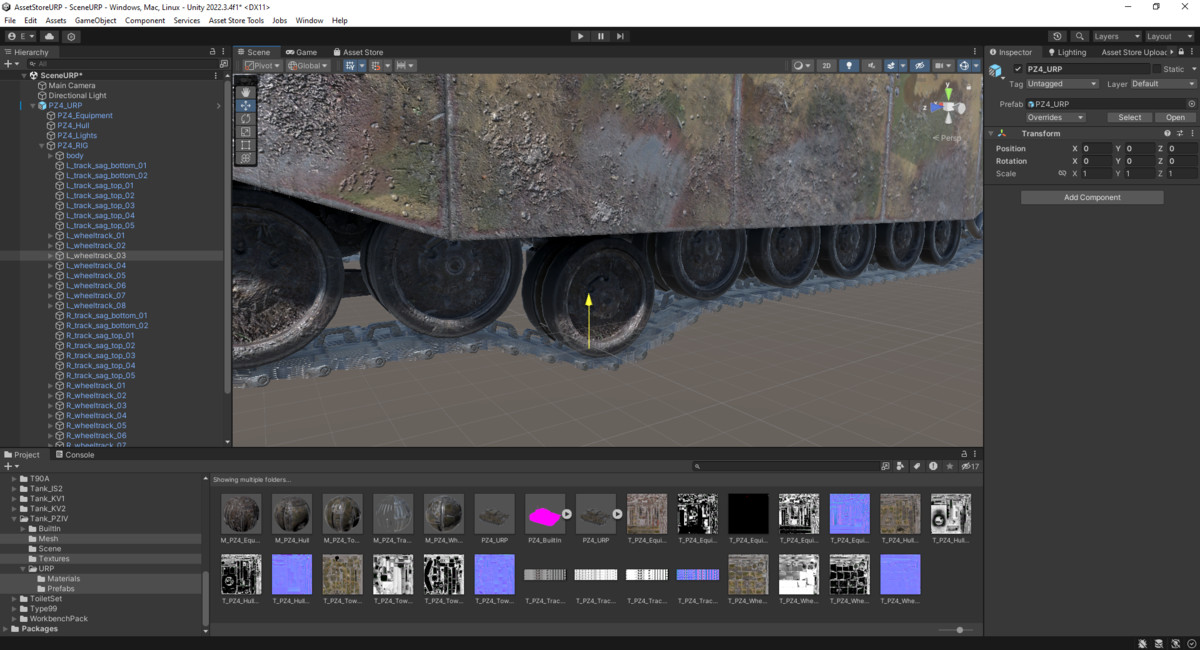Click the Step frame button

(620, 36)
